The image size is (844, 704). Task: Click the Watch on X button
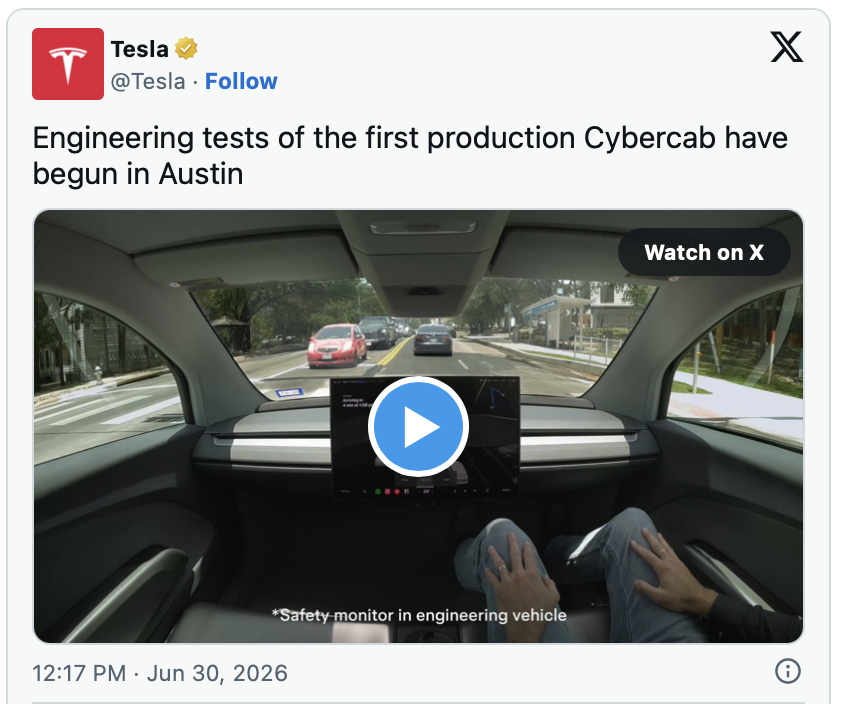click(x=704, y=252)
